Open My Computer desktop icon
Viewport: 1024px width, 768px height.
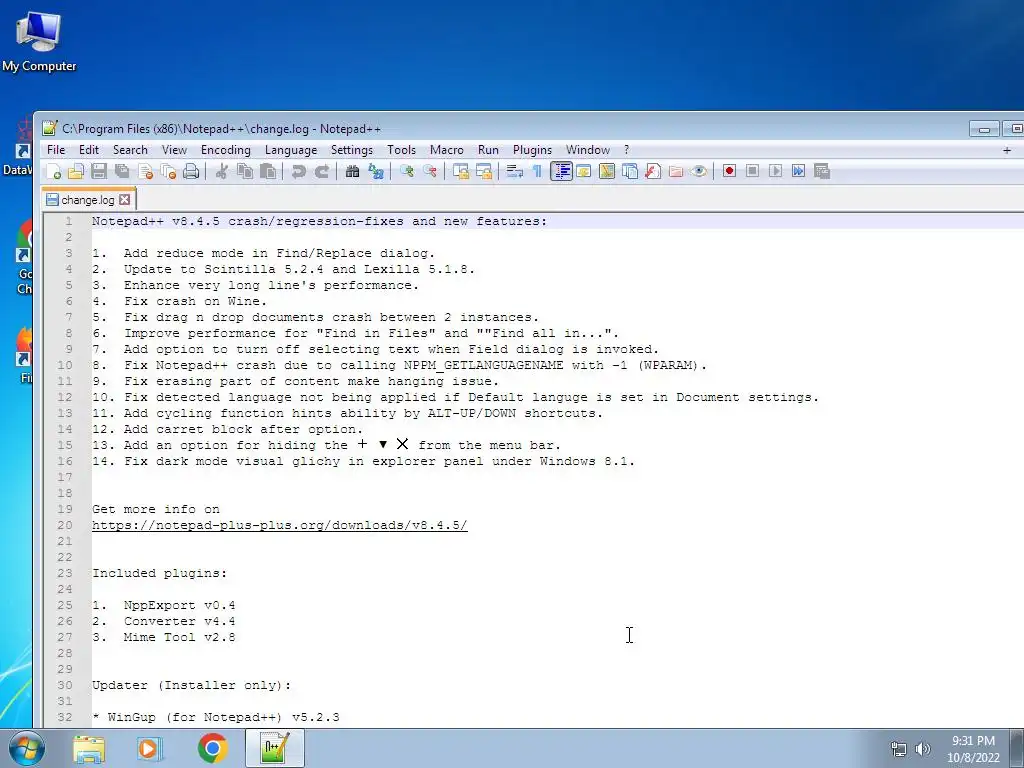[39, 40]
